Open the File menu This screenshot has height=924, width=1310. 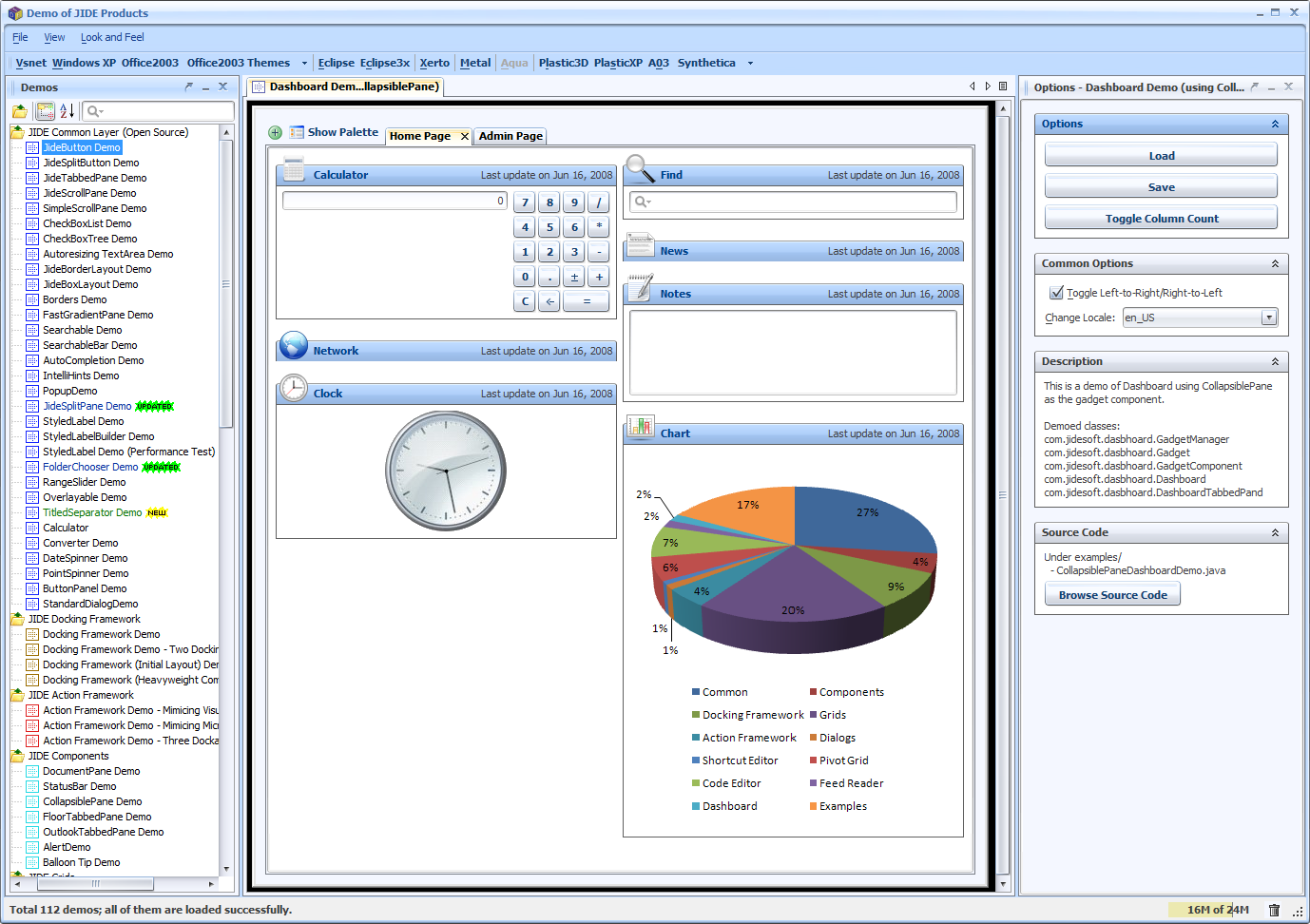(20, 37)
